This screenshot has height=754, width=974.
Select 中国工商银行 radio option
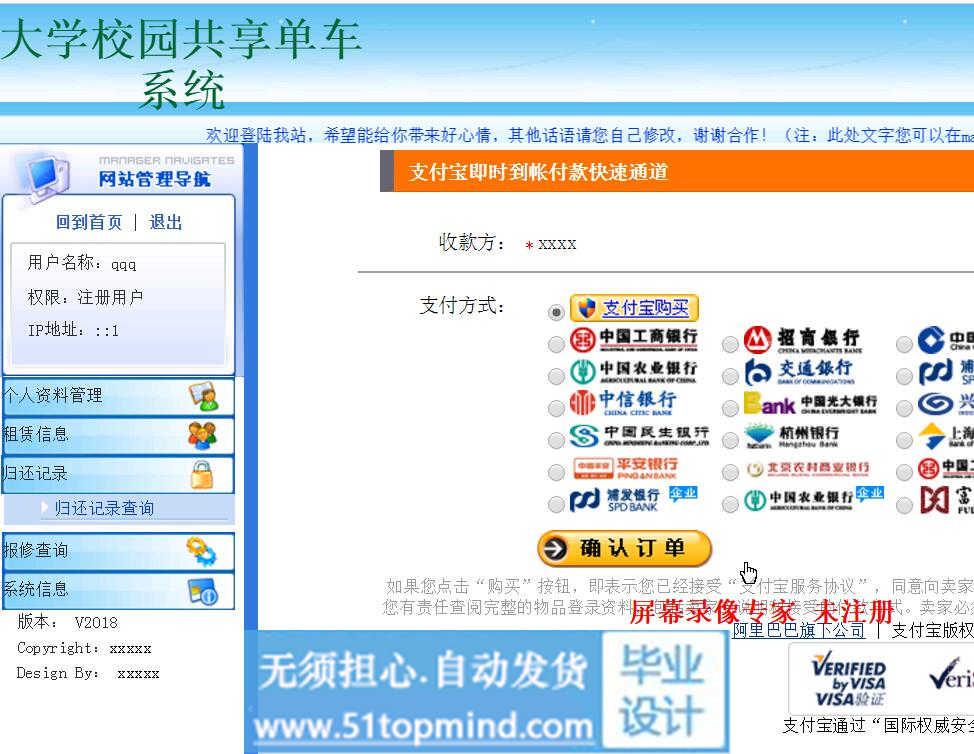pyautogui.click(x=557, y=343)
